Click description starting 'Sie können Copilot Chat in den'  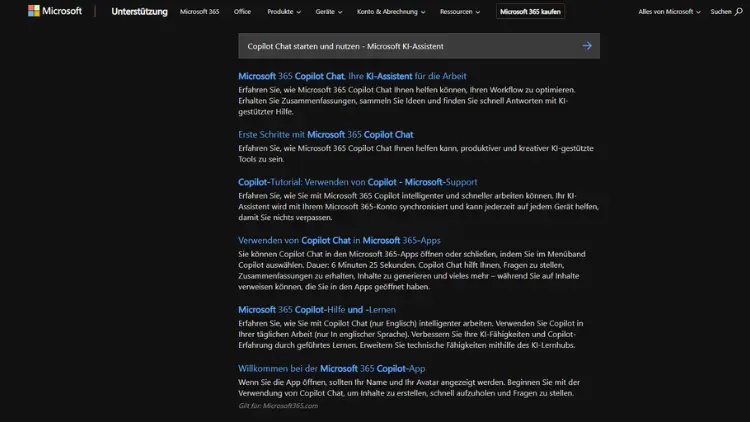point(412,270)
